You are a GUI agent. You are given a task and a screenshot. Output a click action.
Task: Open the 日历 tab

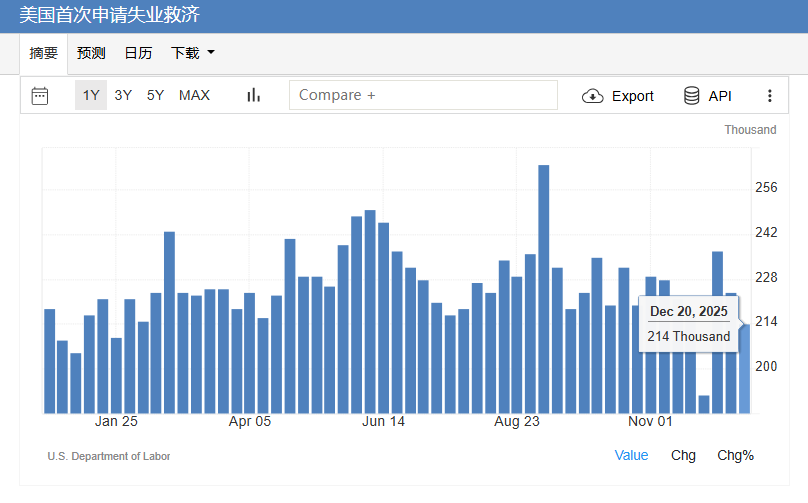138,53
